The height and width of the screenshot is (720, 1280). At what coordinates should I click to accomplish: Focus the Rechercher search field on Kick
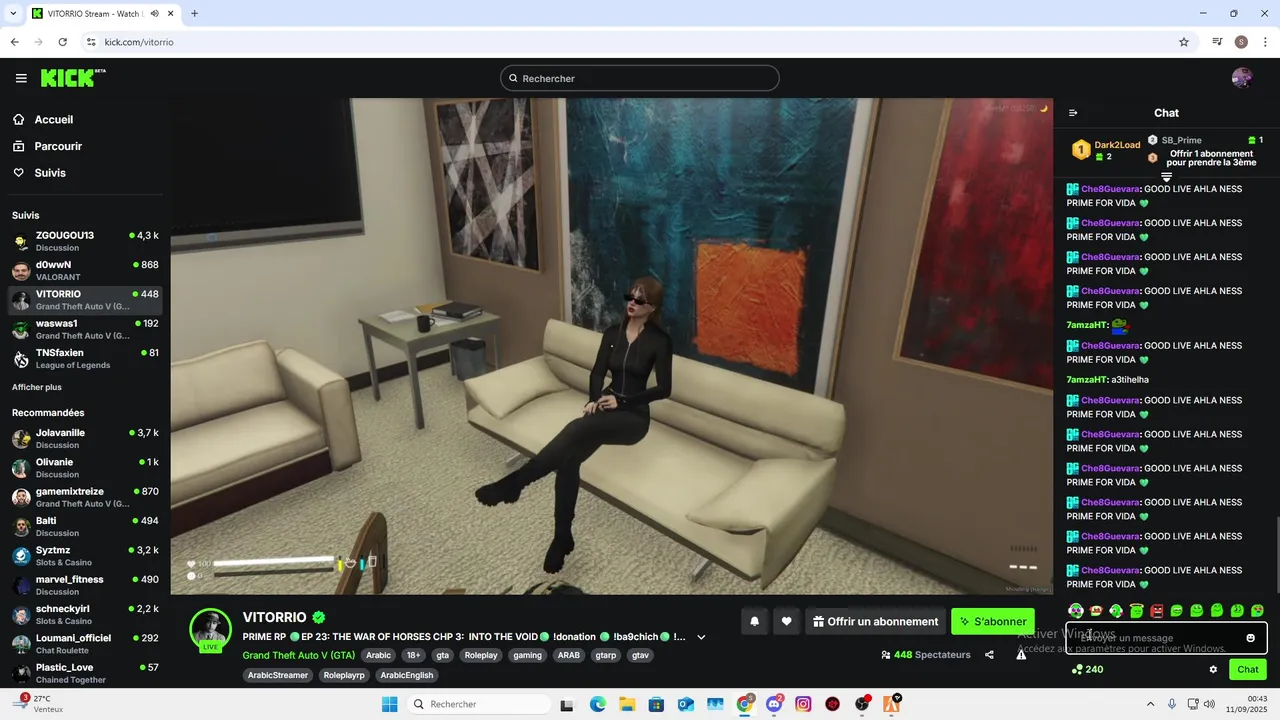(x=640, y=78)
